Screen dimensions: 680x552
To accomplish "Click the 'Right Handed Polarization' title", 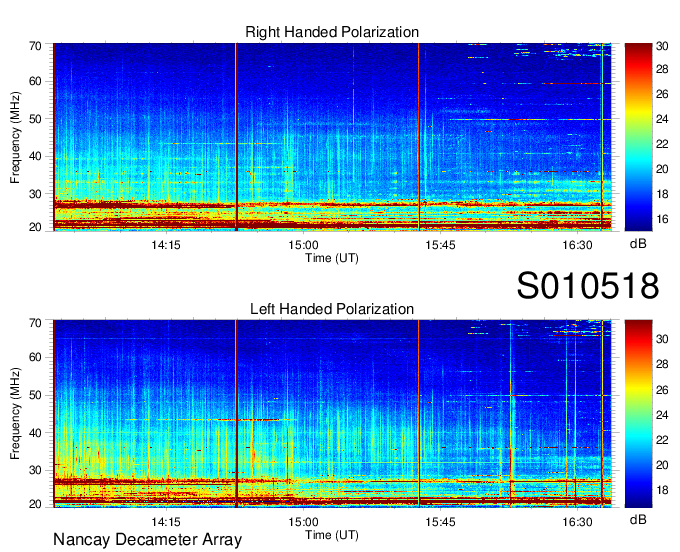I will [332, 32].
